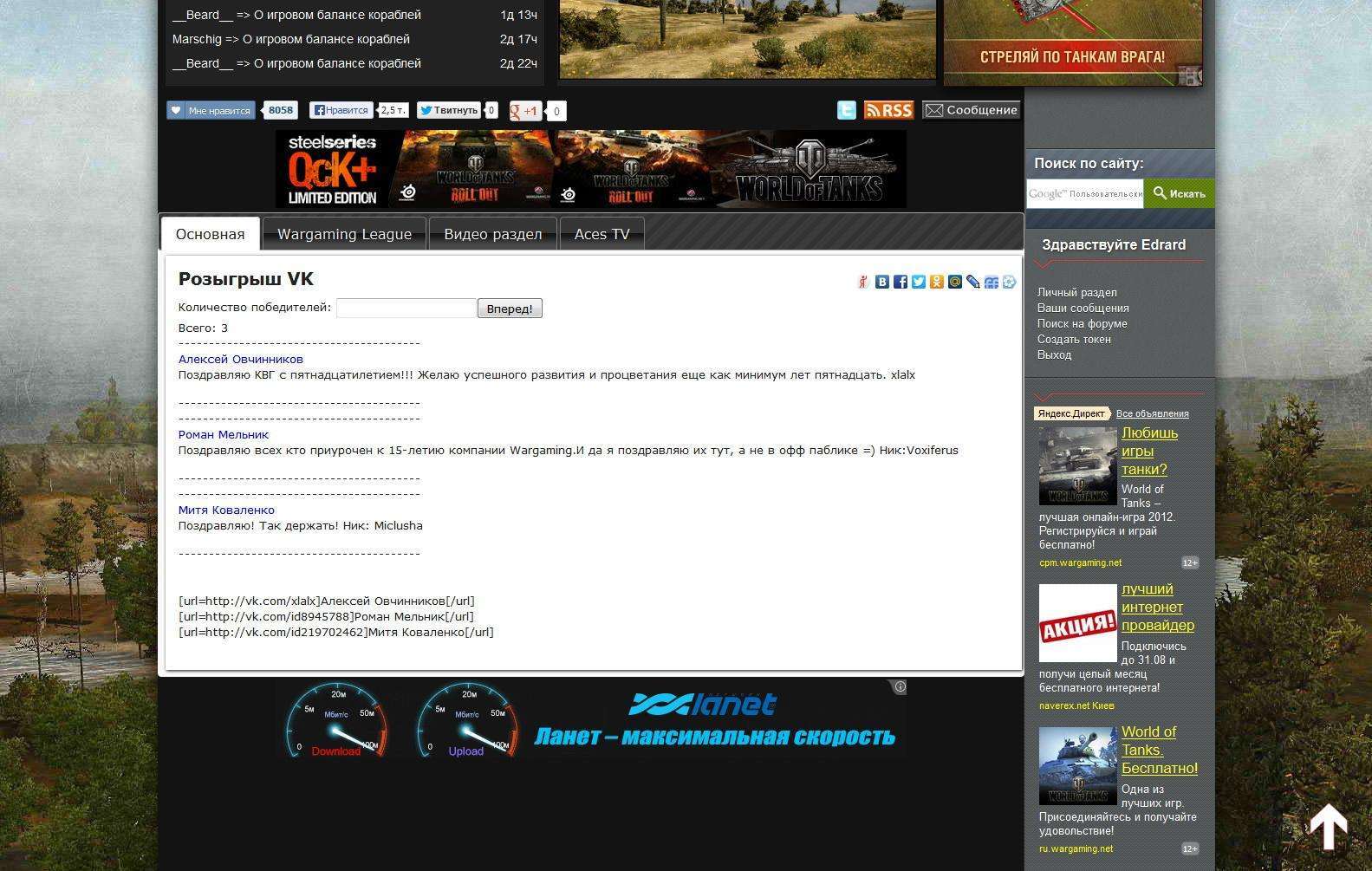Image resolution: width=1372 pixels, height=871 pixels.
Task: Click the Количество победителей input field
Action: [406, 308]
